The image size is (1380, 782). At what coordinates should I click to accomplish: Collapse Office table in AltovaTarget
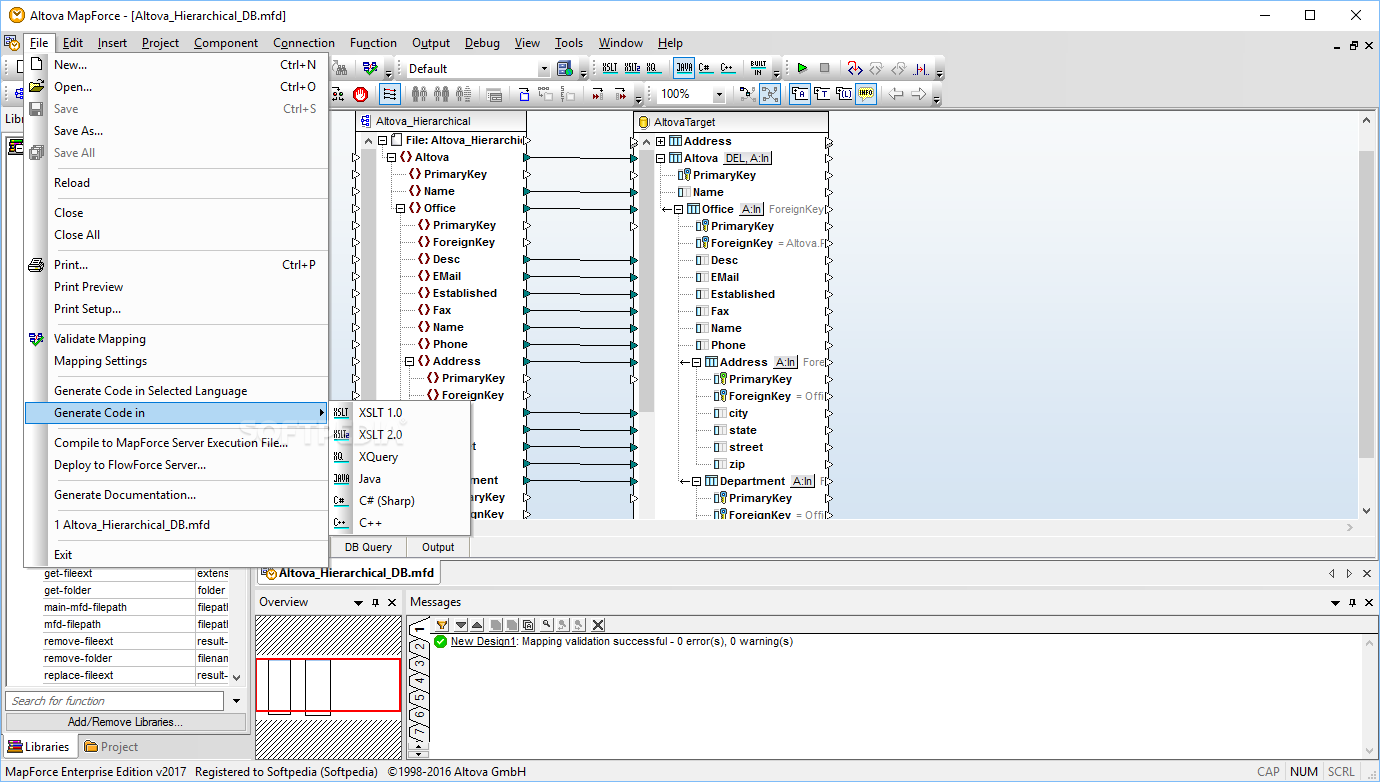(x=678, y=209)
